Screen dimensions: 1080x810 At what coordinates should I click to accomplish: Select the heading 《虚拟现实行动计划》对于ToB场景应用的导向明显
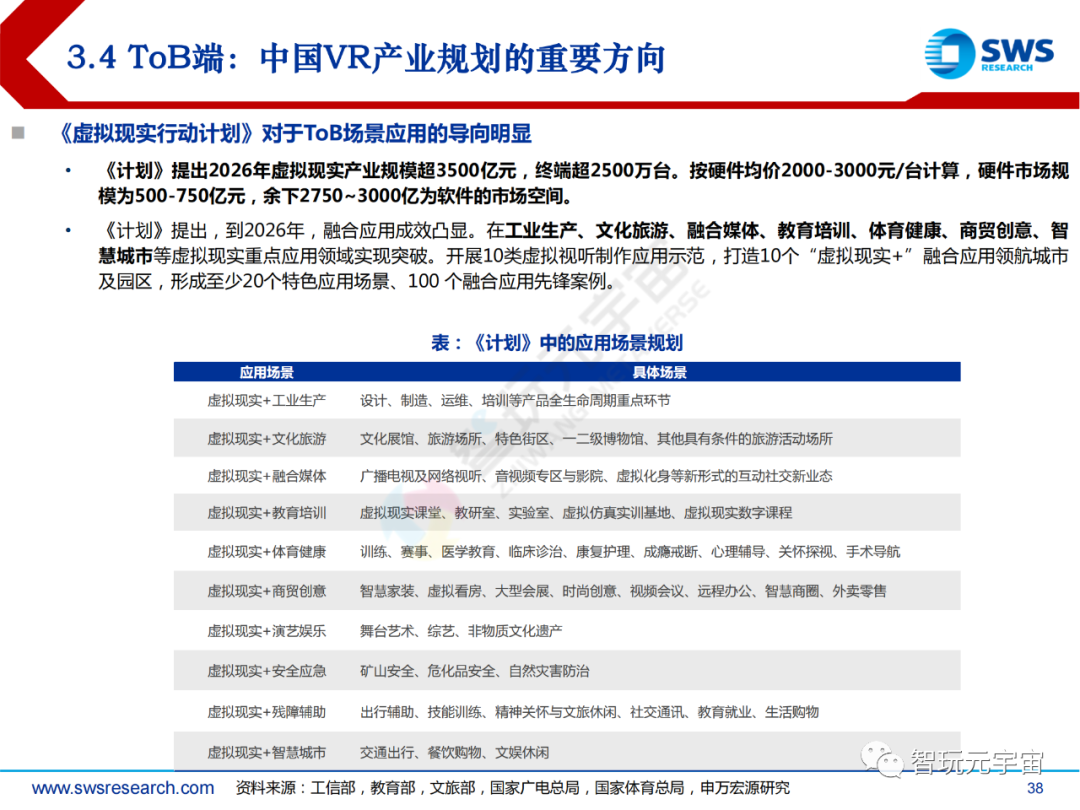(x=294, y=133)
